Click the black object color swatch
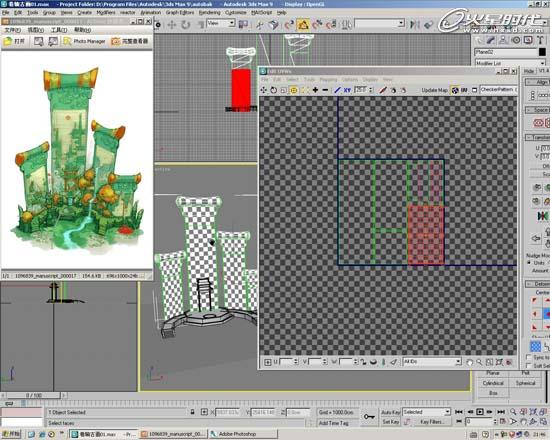The image size is (550, 440). point(542,52)
